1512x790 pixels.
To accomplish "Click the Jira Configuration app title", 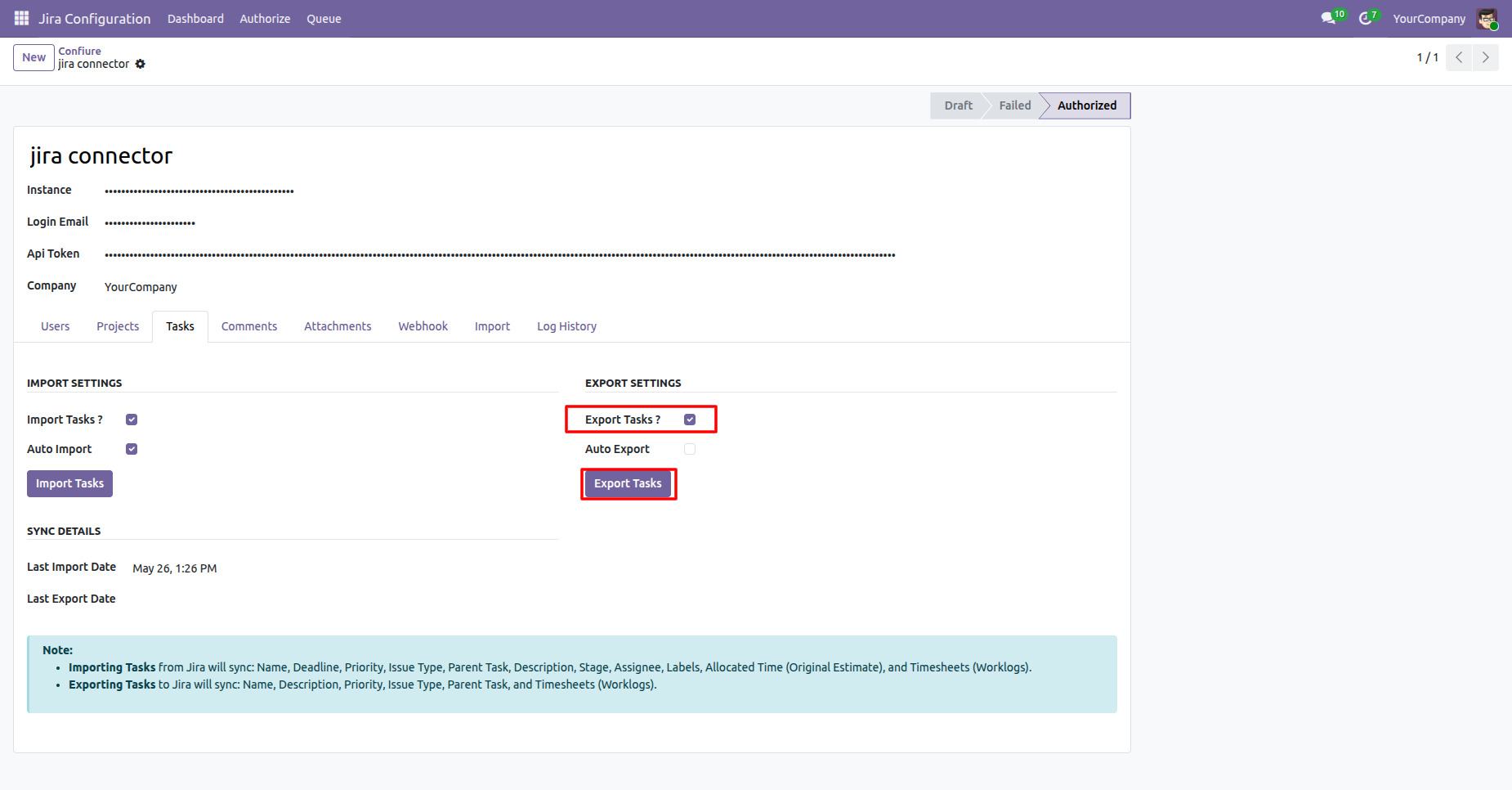I will pyautogui.click(x=95, y=19).
